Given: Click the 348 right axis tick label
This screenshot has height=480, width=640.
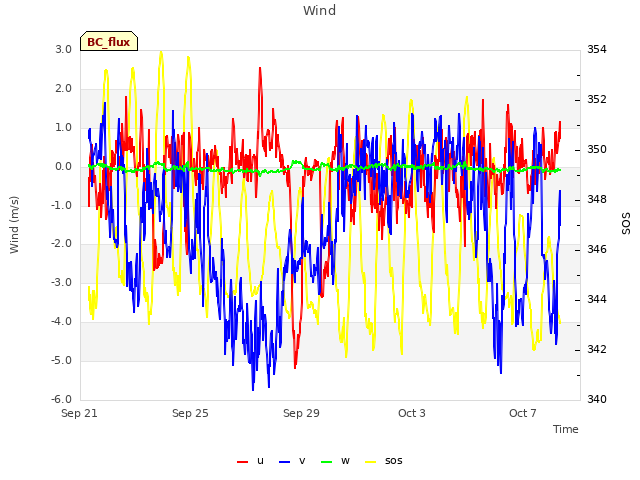Looking at the screenshot, I should (597, 200).
